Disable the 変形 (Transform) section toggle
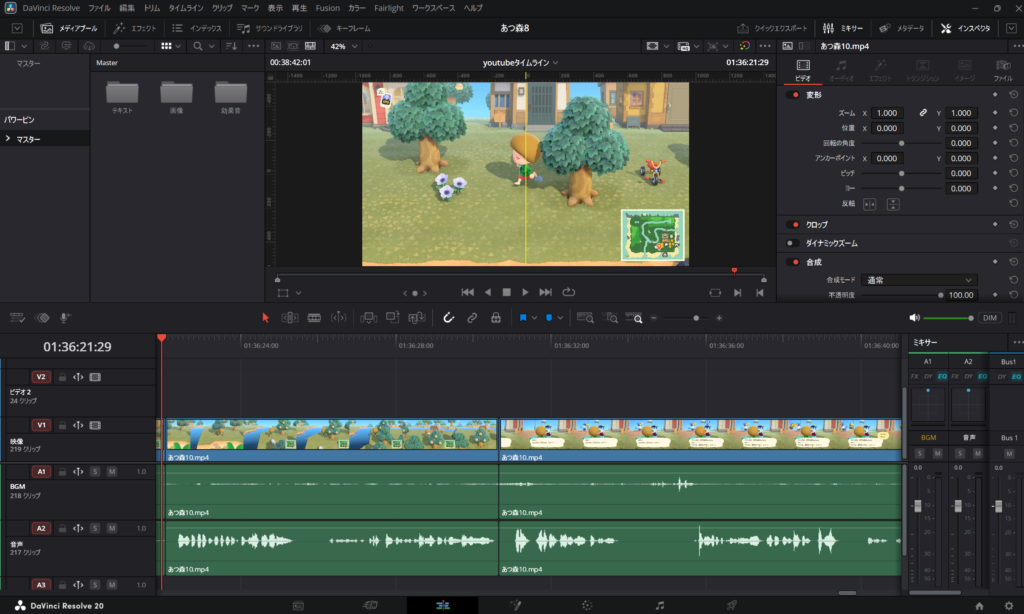Viewport: 1024px width, 614px height. pyautogui.click(x=794, y=95)
